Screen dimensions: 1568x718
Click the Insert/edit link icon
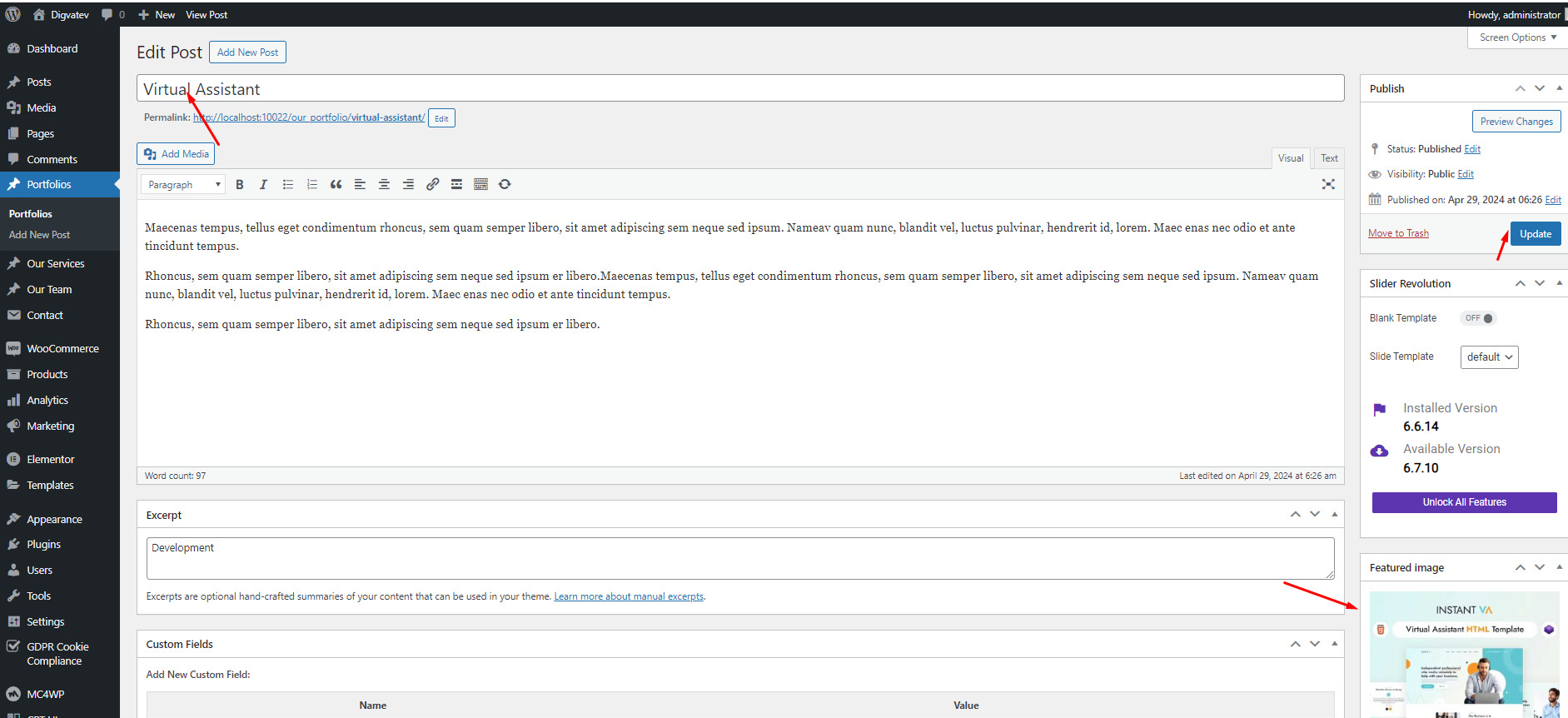point(432,184)
